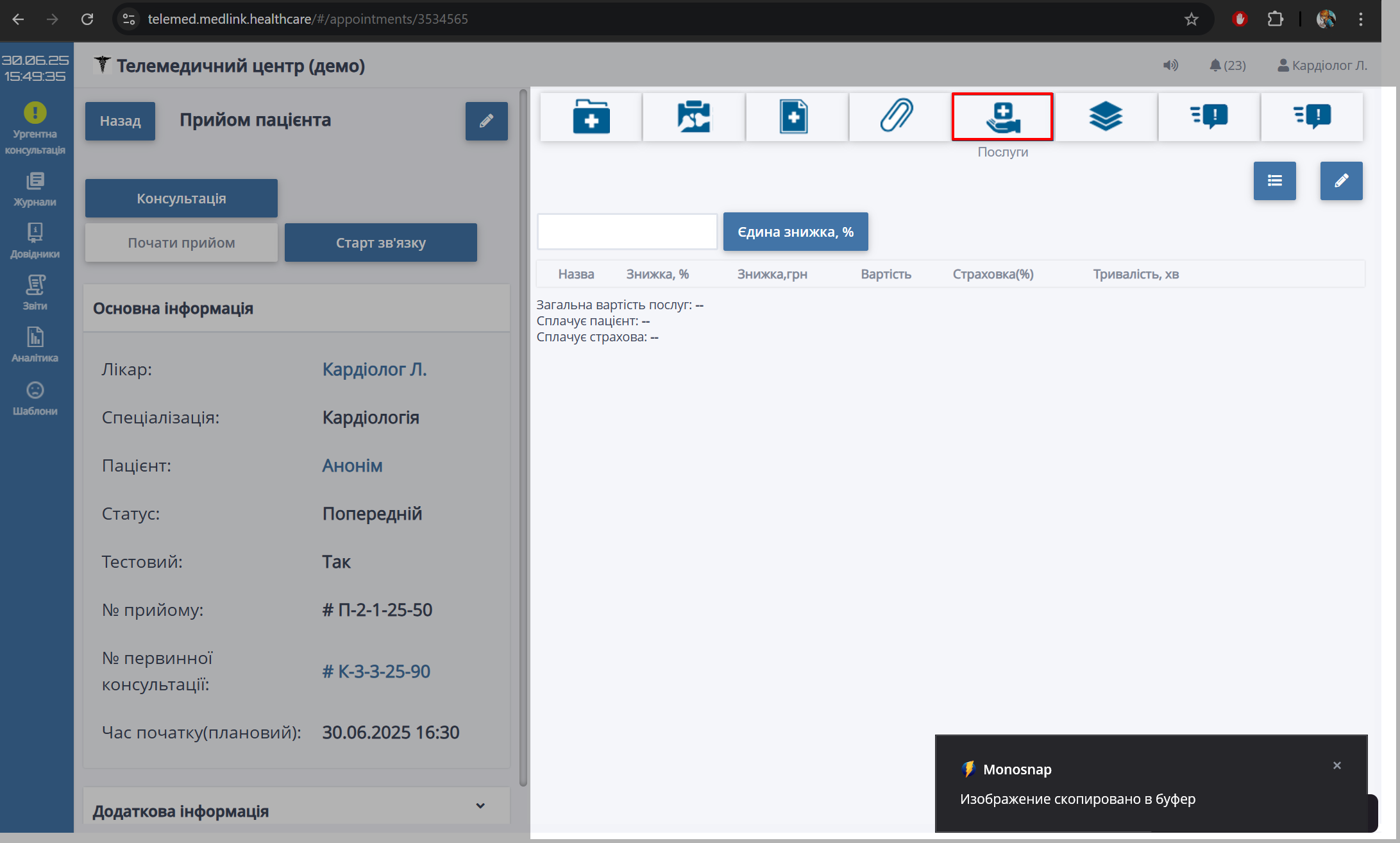Open the medical folder tab icon
Viewport: 1400px width, 843px height.
point(591,117)
